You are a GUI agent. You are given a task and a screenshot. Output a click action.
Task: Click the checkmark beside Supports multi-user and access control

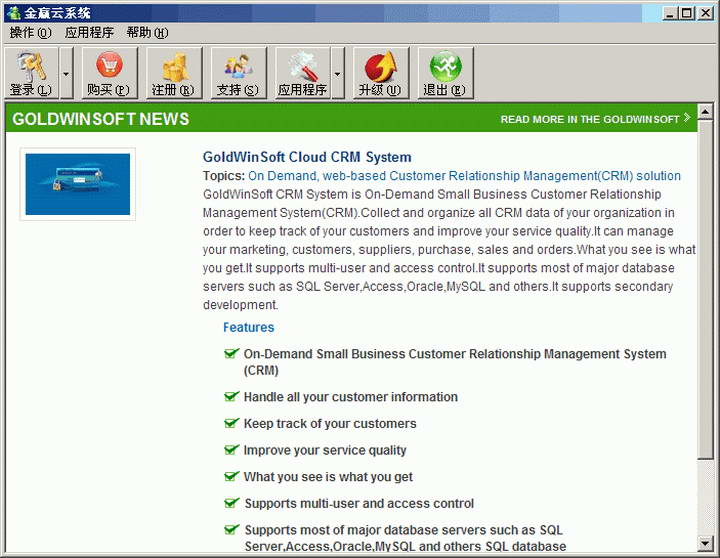(x=231, y=502)
